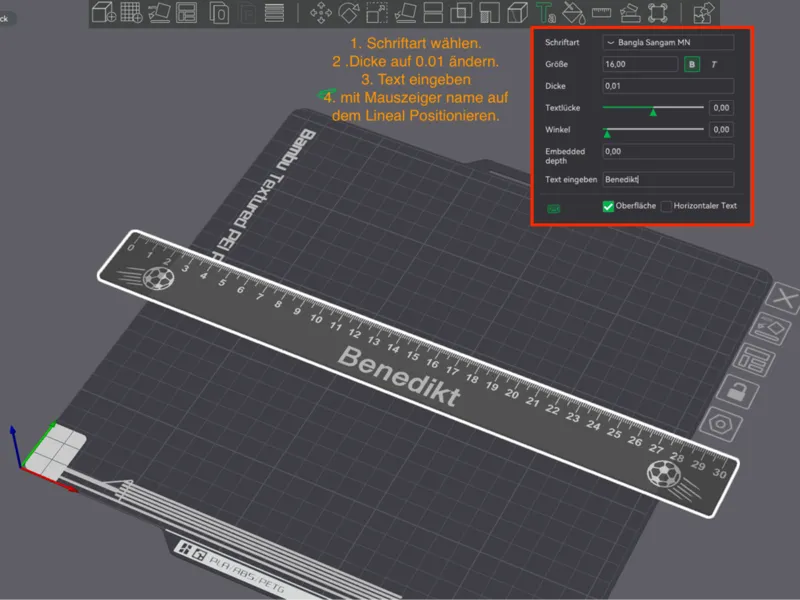
Task: Click the soccer ball near ruler mark 0
Action: (x=159, y=279)
